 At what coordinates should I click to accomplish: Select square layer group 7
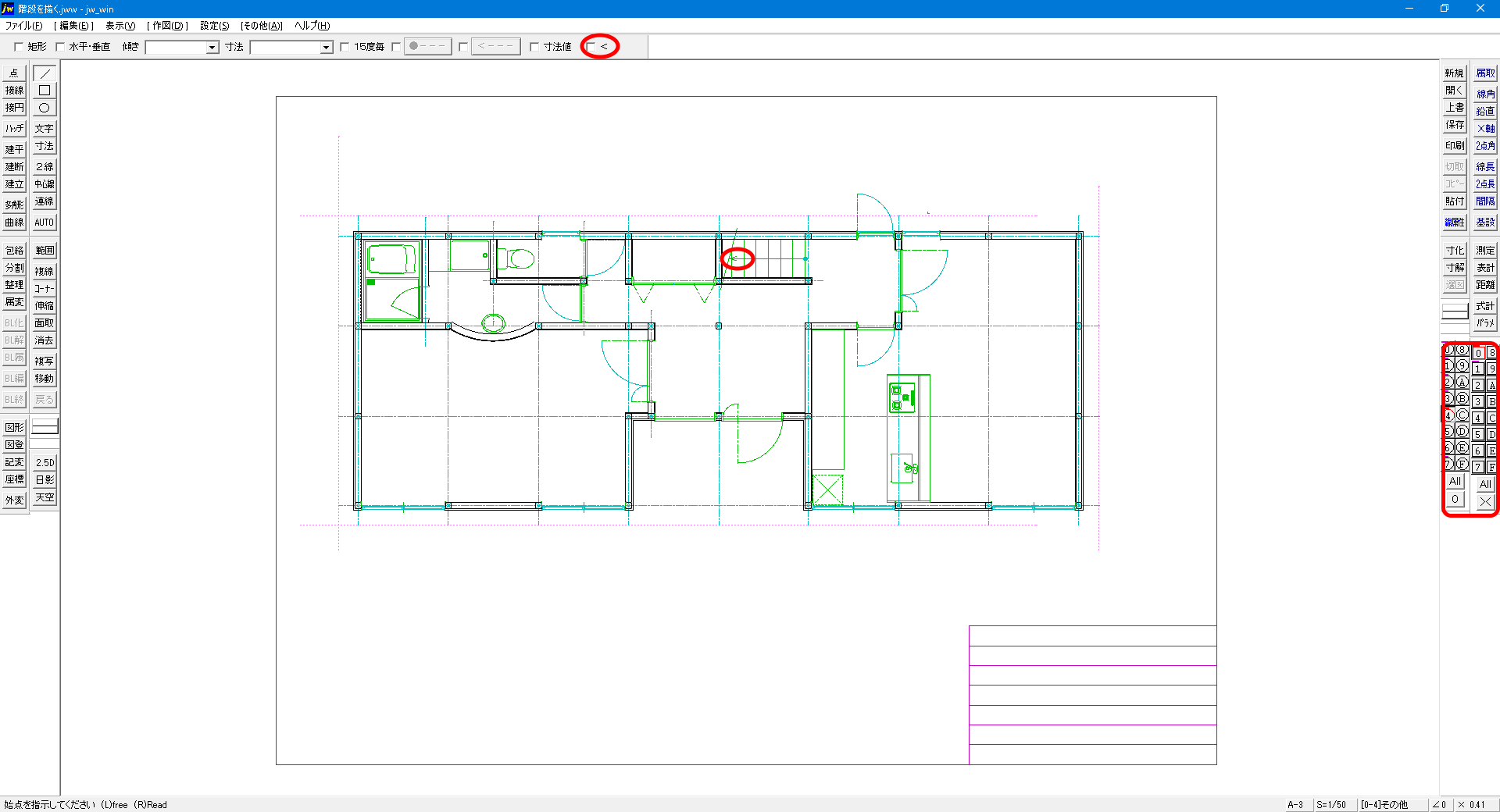(x=1478, y=467)
